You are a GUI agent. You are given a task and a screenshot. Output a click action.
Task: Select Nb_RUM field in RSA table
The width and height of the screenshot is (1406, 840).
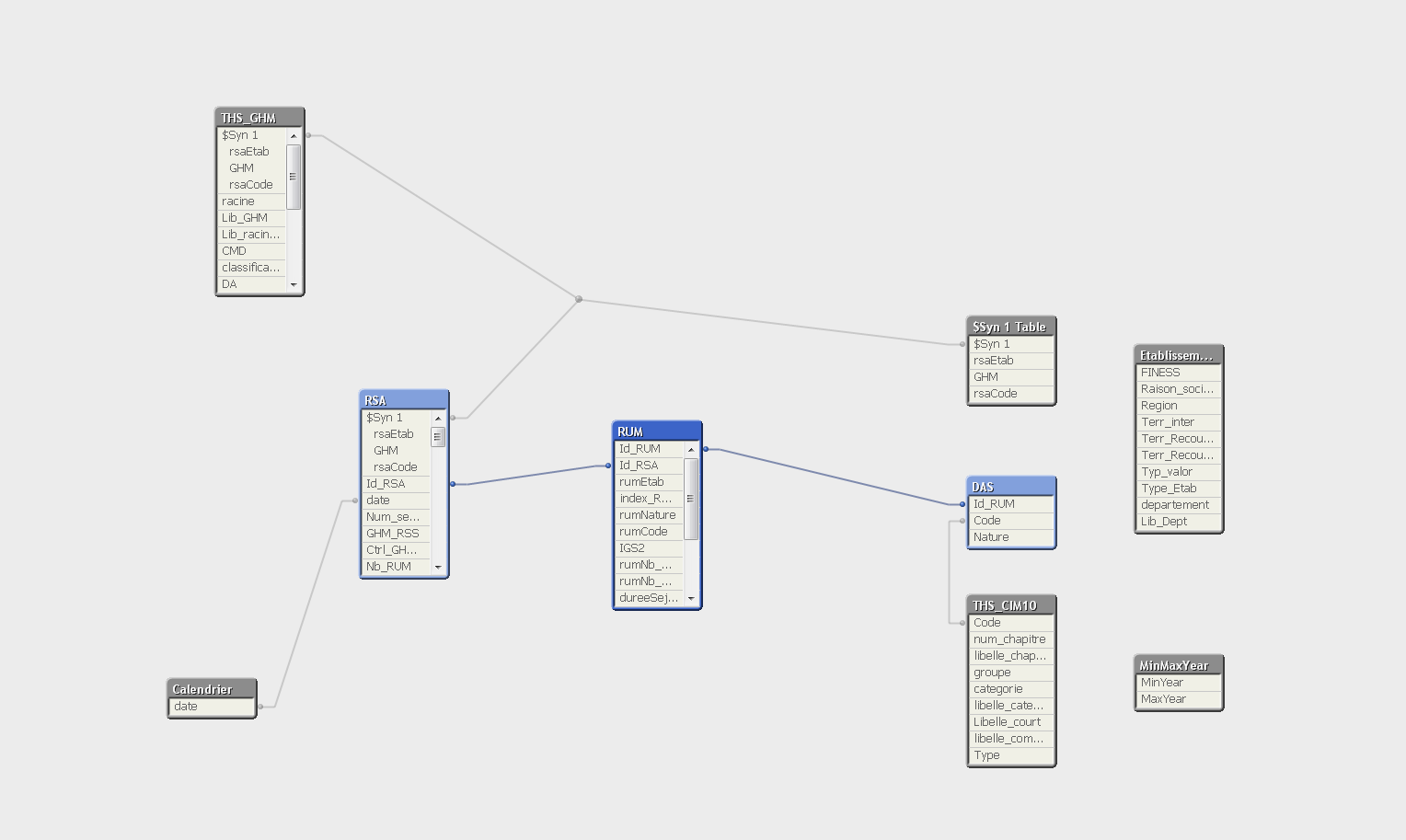pos(396,567)
